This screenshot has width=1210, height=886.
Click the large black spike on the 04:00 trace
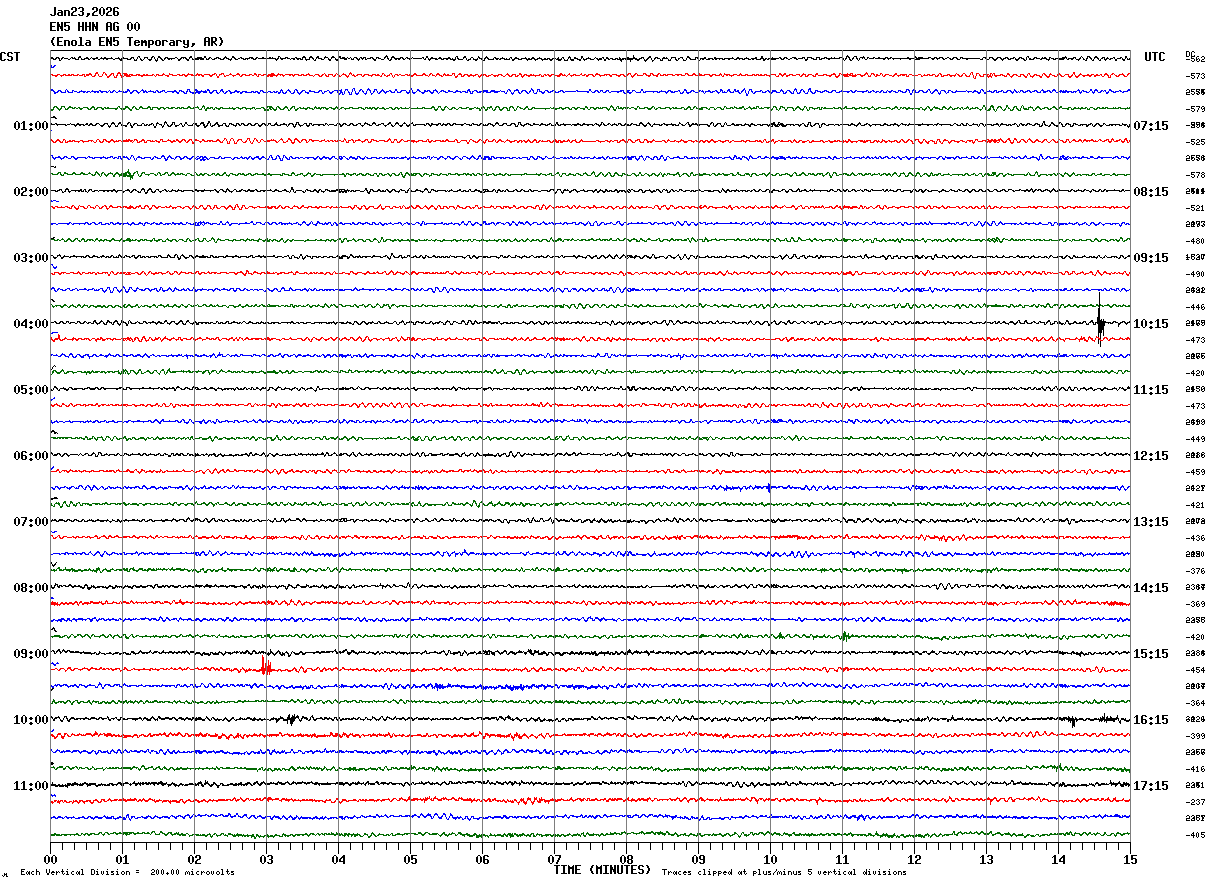pyautogui.click(x=1100, y=323)
